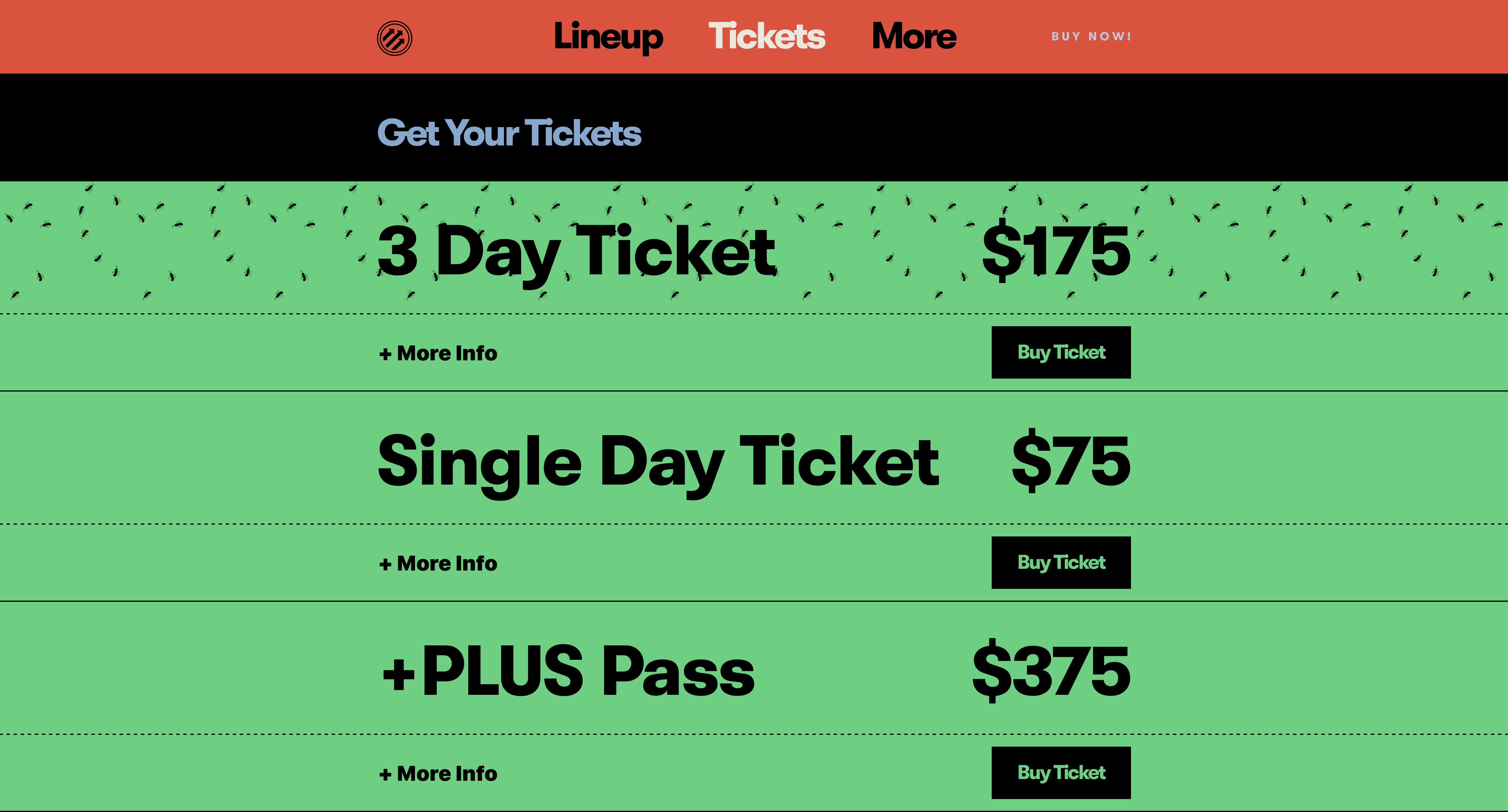Click the plus sign in +PLUS Pass heading
Screen dimensions: 1508x812
tap(399, 674)
